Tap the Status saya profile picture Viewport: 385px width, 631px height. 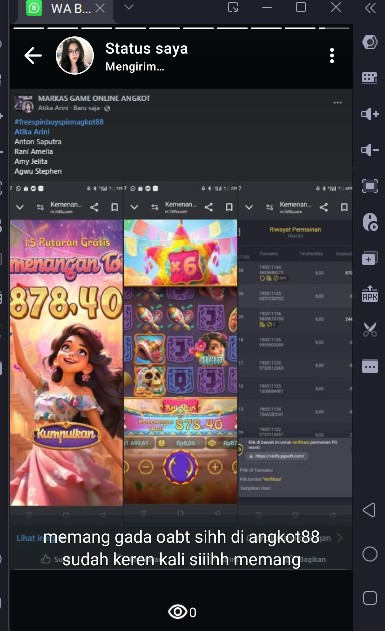pyautogui.click(x=75, y=56)
